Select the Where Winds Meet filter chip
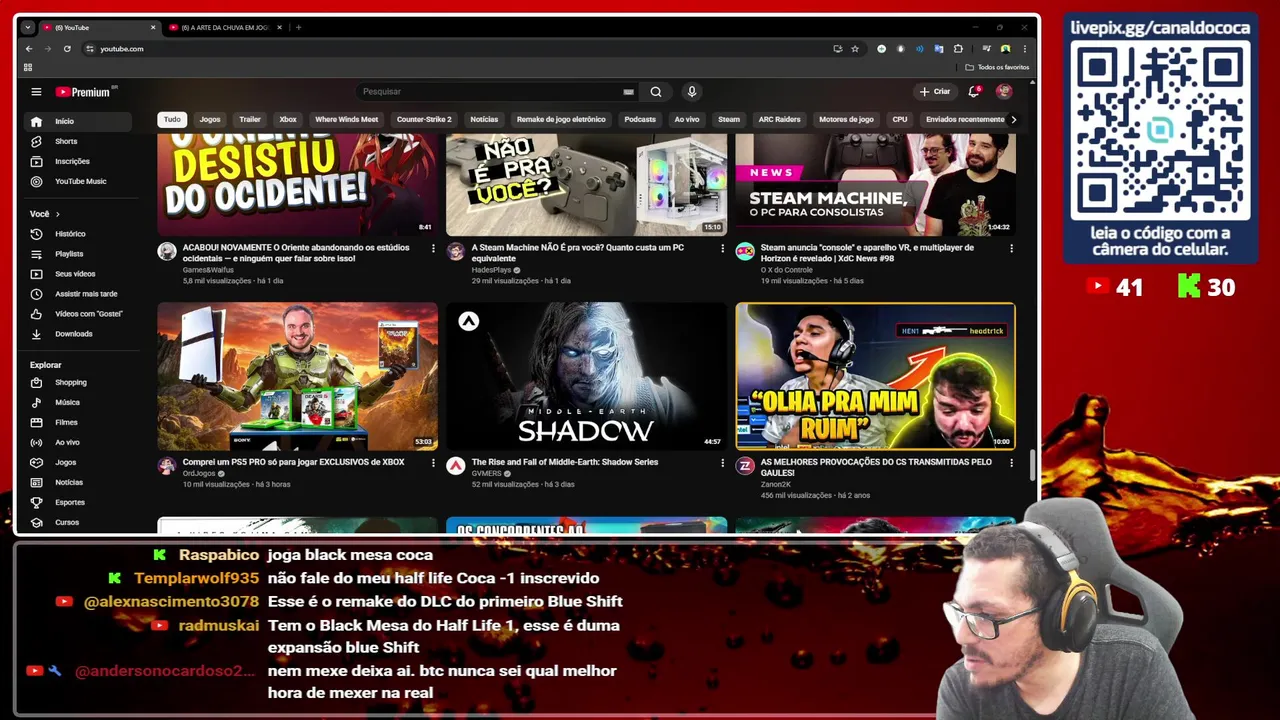The height and width of the screenshot is (720, 1280). pyautogui.click(x=346, y=119)
